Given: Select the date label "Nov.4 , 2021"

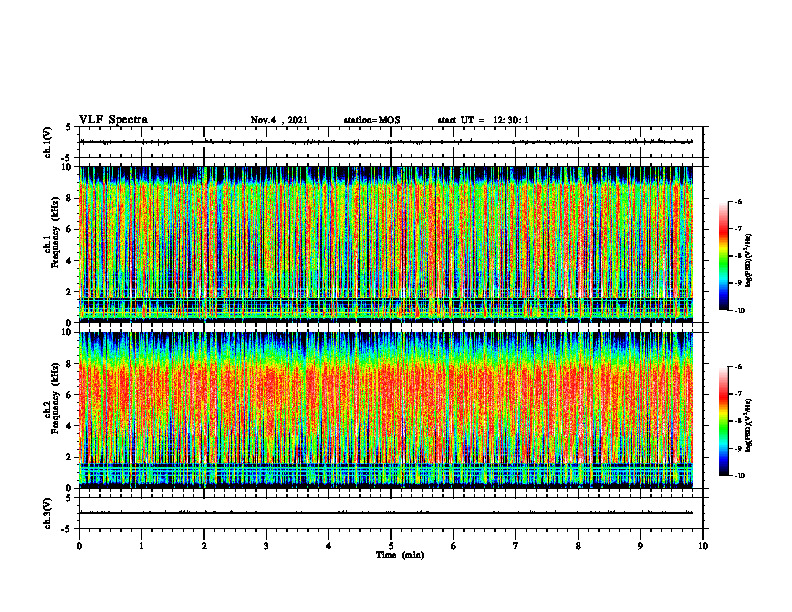Looking at the screenshot, I should [279, 120].
